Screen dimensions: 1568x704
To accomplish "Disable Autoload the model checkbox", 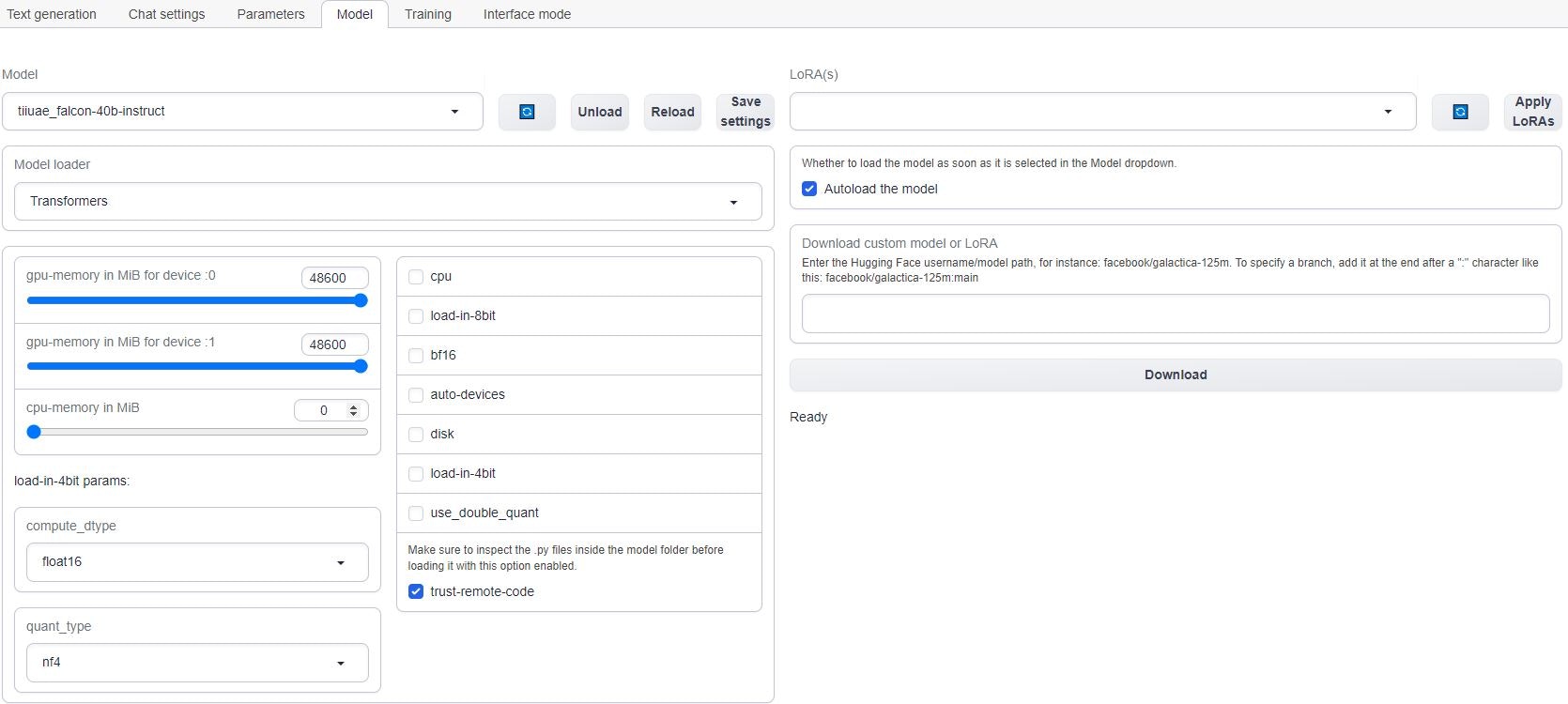I will click(809, 189).
